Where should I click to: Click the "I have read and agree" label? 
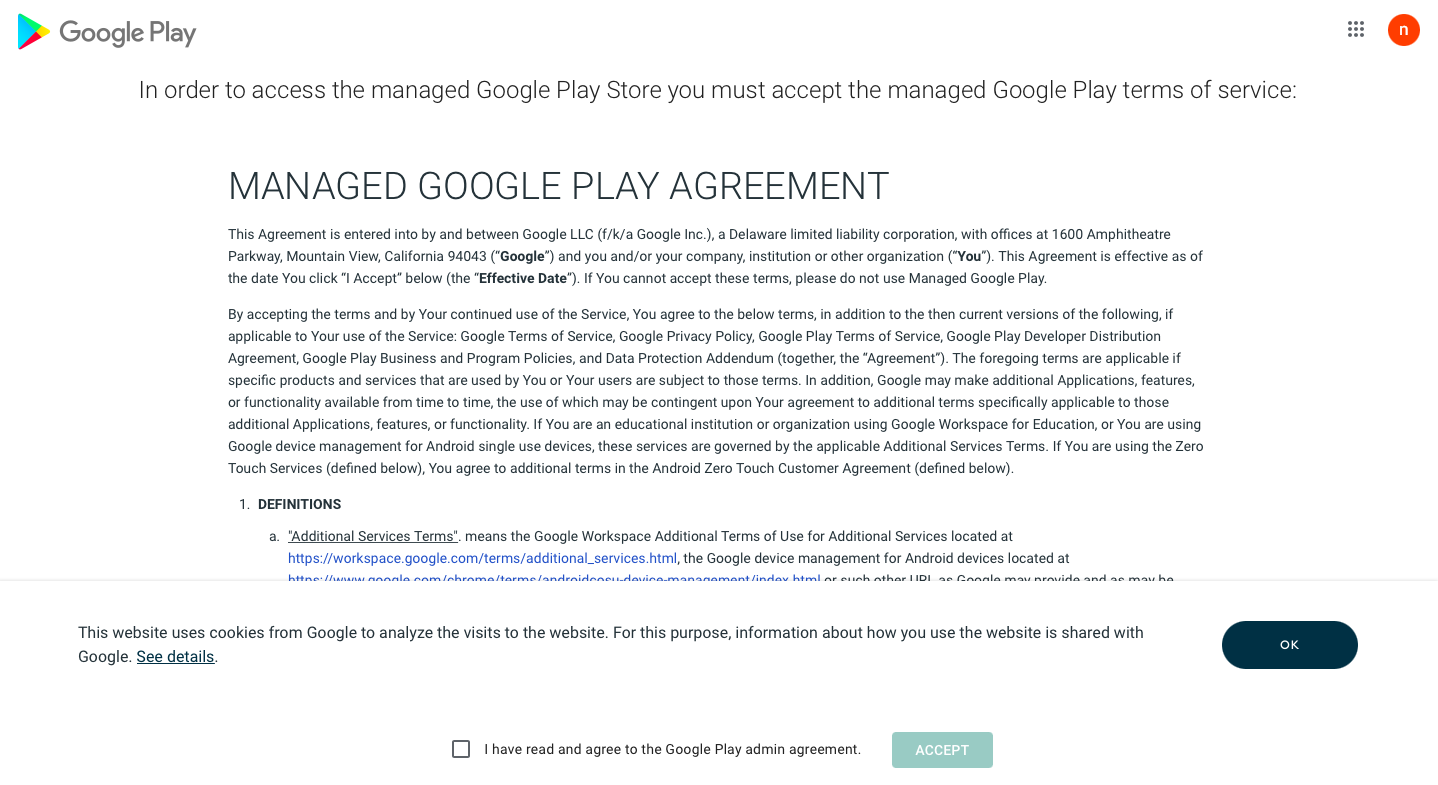(672, 749)
